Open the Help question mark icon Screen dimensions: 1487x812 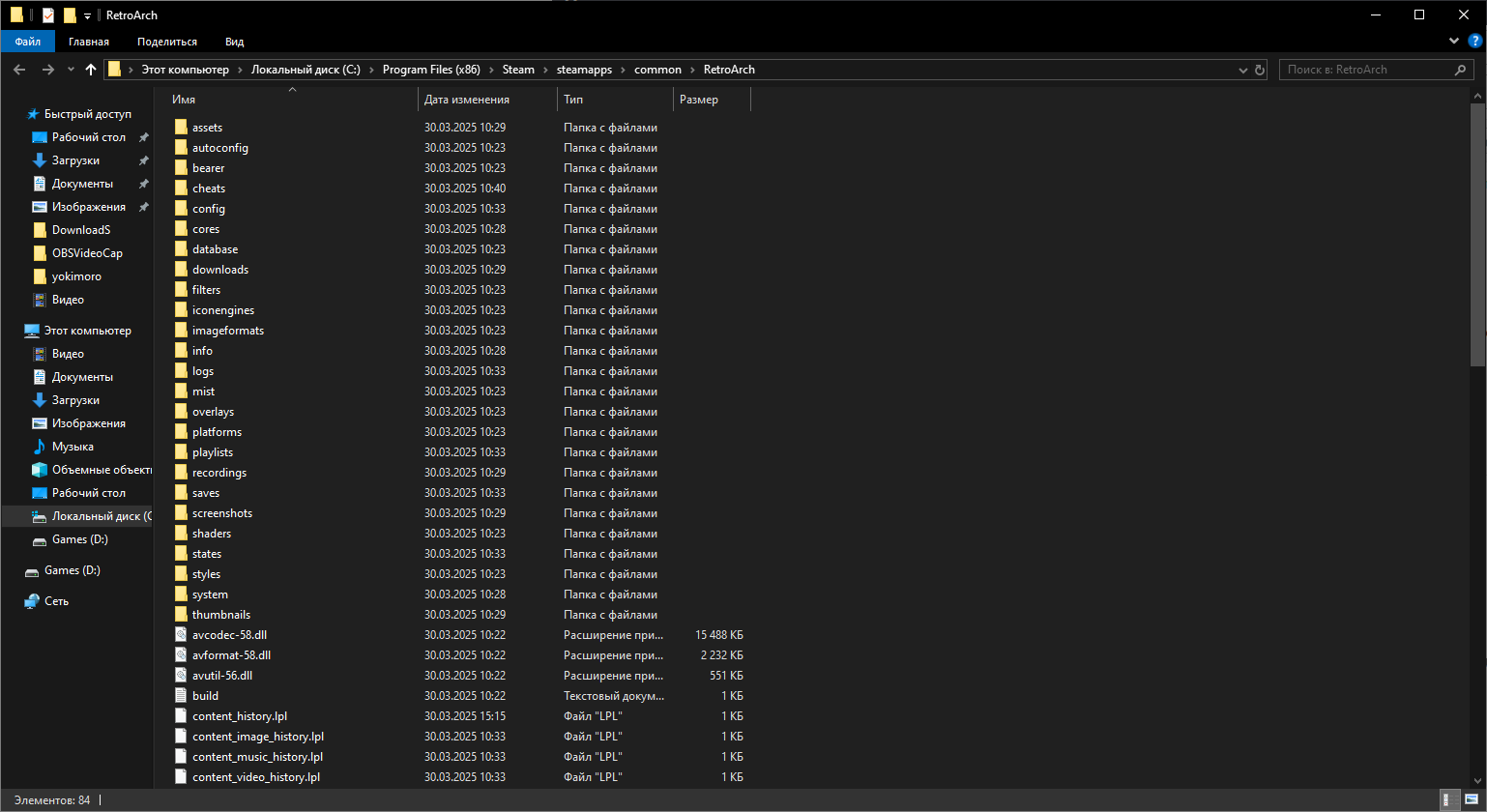(1474, 42)
